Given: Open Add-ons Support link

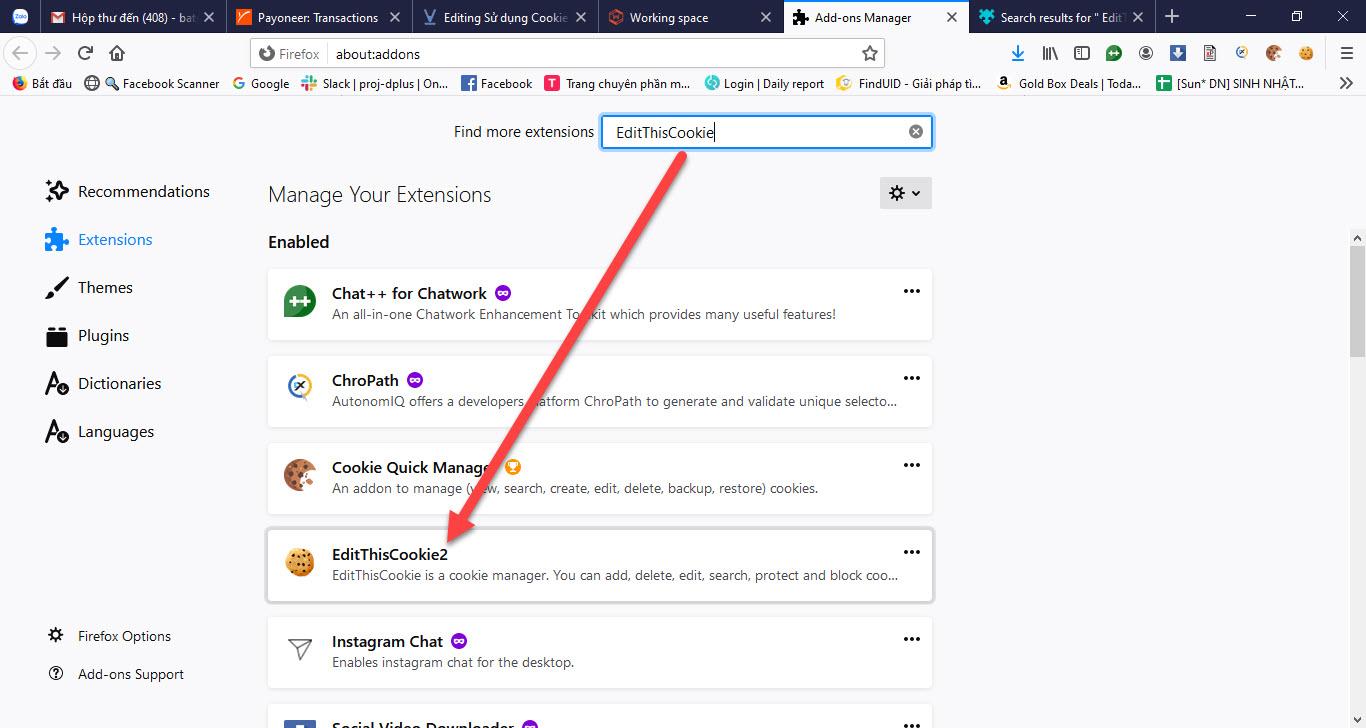Looking at the screenshot, I should click(x=116, y=674).
